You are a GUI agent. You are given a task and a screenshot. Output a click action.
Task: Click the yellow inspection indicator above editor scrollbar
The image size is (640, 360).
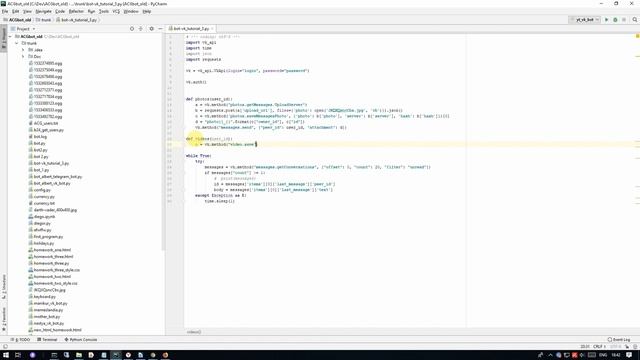[637, 36]
